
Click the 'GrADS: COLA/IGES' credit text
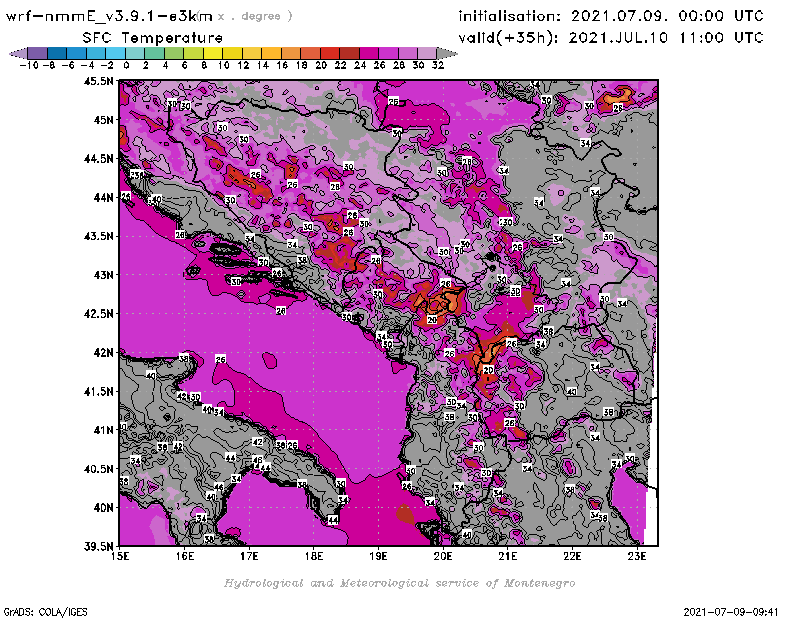click(45, 612)
